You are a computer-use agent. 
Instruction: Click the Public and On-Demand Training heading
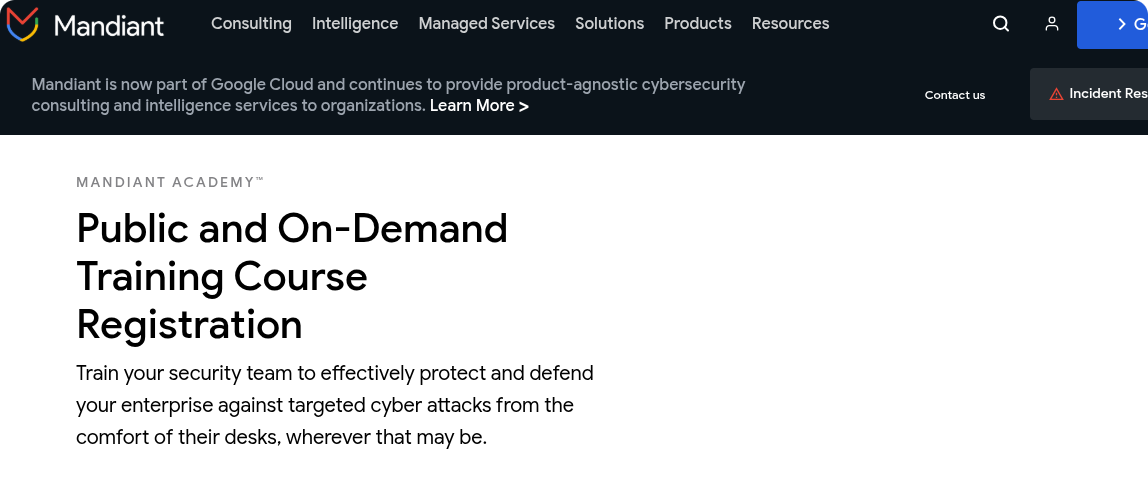point(292,276)
